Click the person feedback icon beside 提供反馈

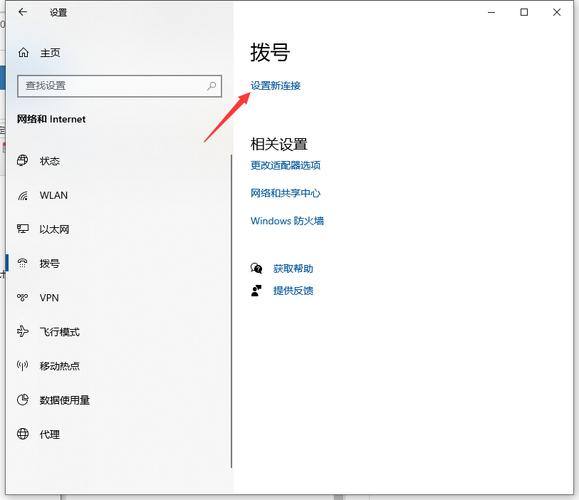[x=256, y=291]
